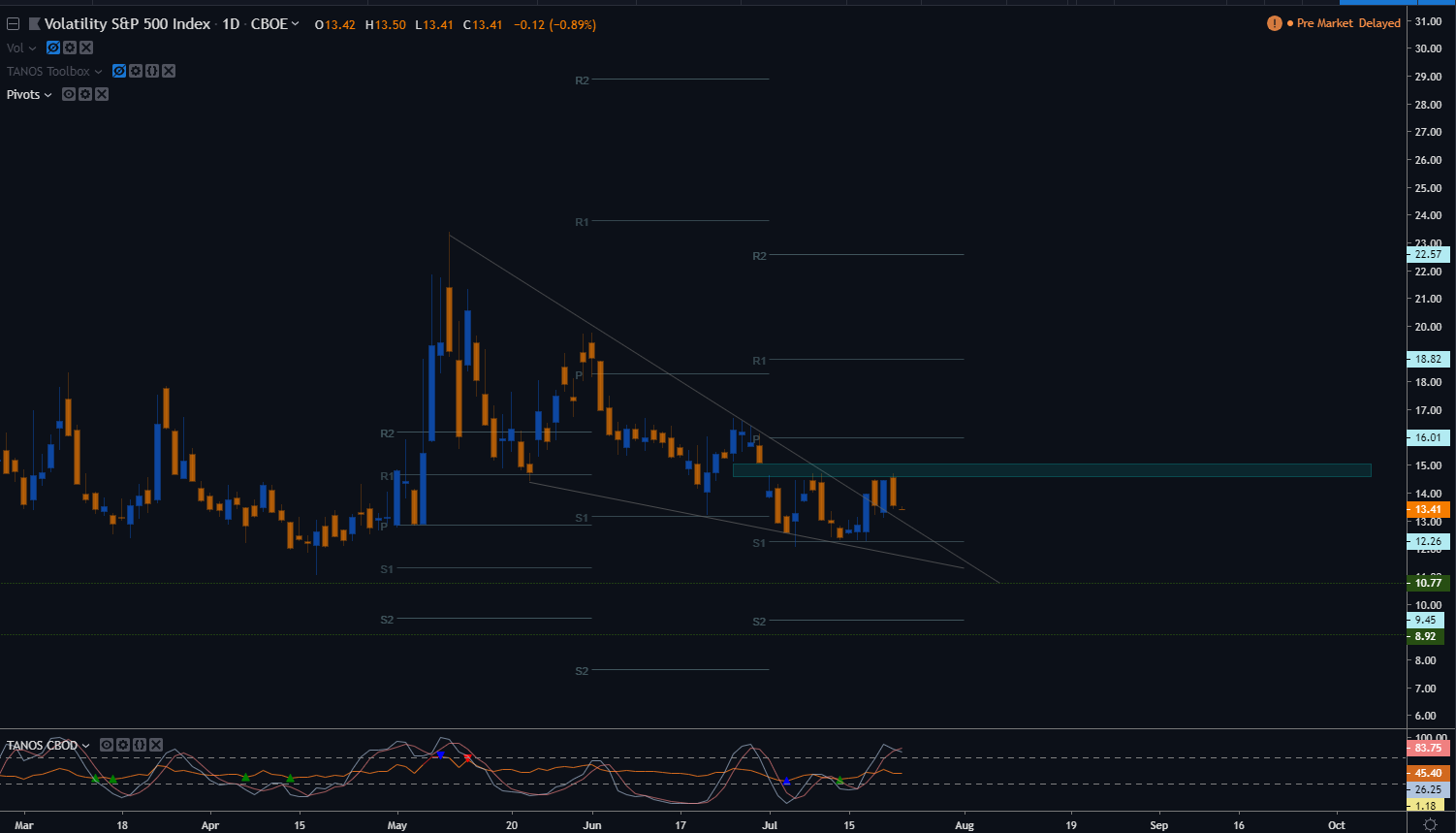Remove the TANOS CBOD indicator
The height and width of the screenshot is (833, 1456).
click(x=156, y=745)
